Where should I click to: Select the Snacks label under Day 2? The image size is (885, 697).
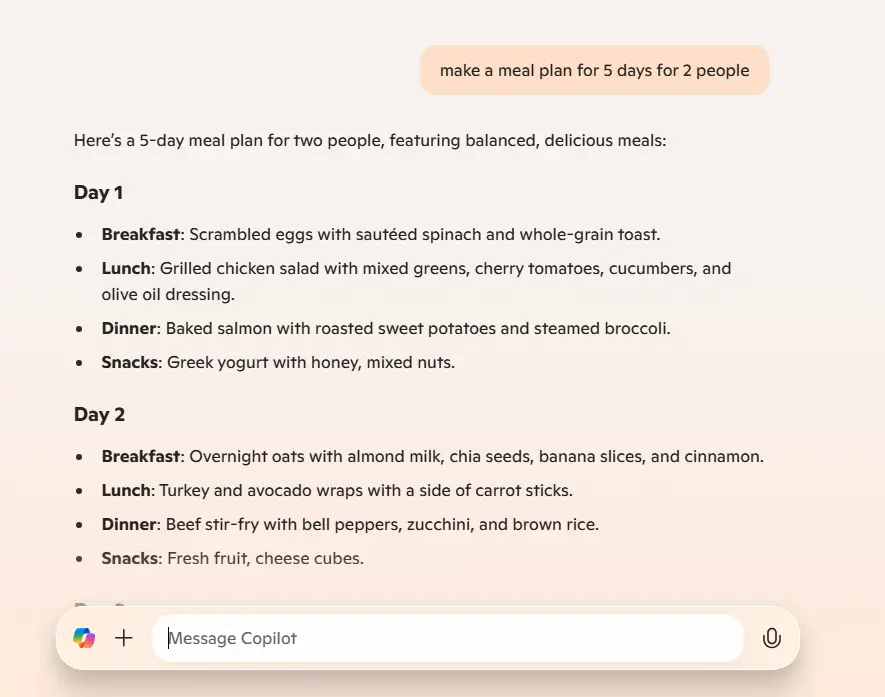coord(130,559)
